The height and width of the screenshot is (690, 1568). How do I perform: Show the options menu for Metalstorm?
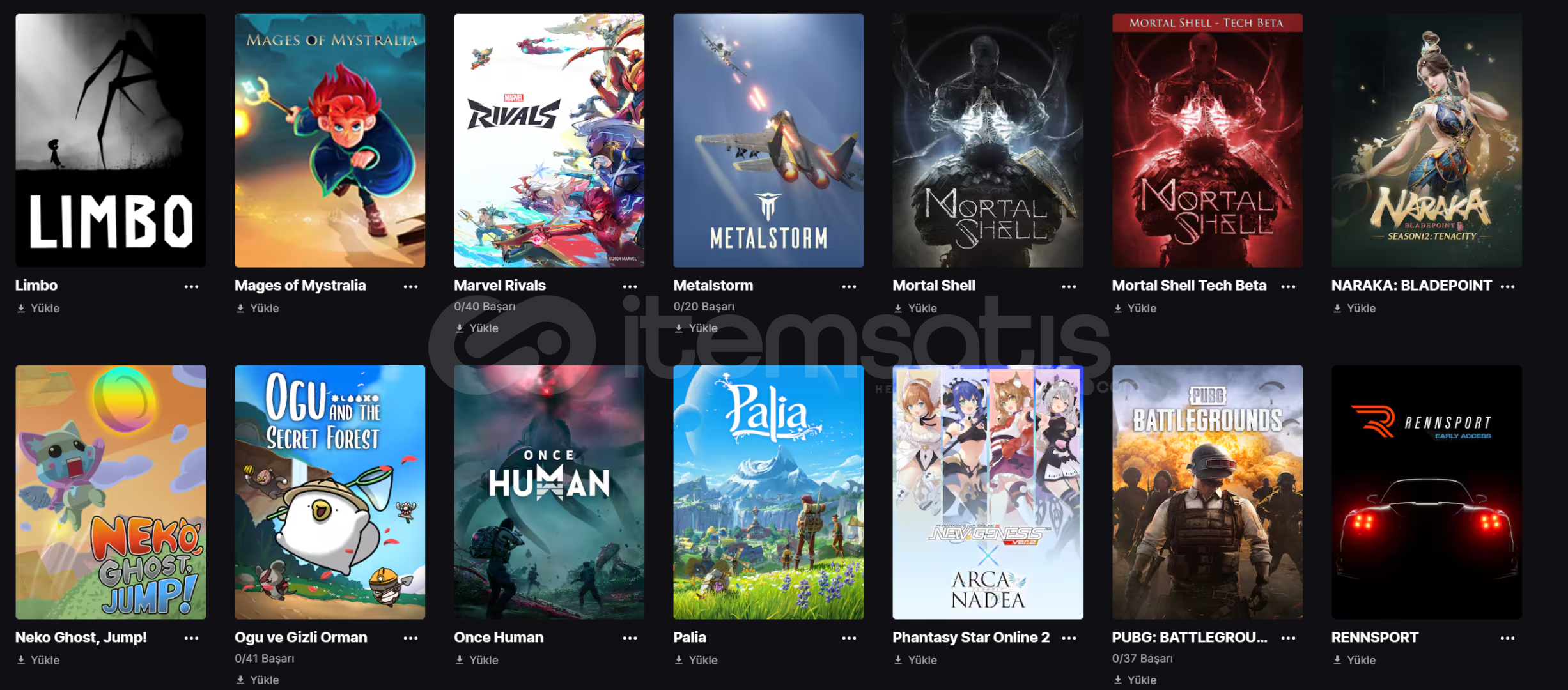pyautogui.click(x=849, y=286)
